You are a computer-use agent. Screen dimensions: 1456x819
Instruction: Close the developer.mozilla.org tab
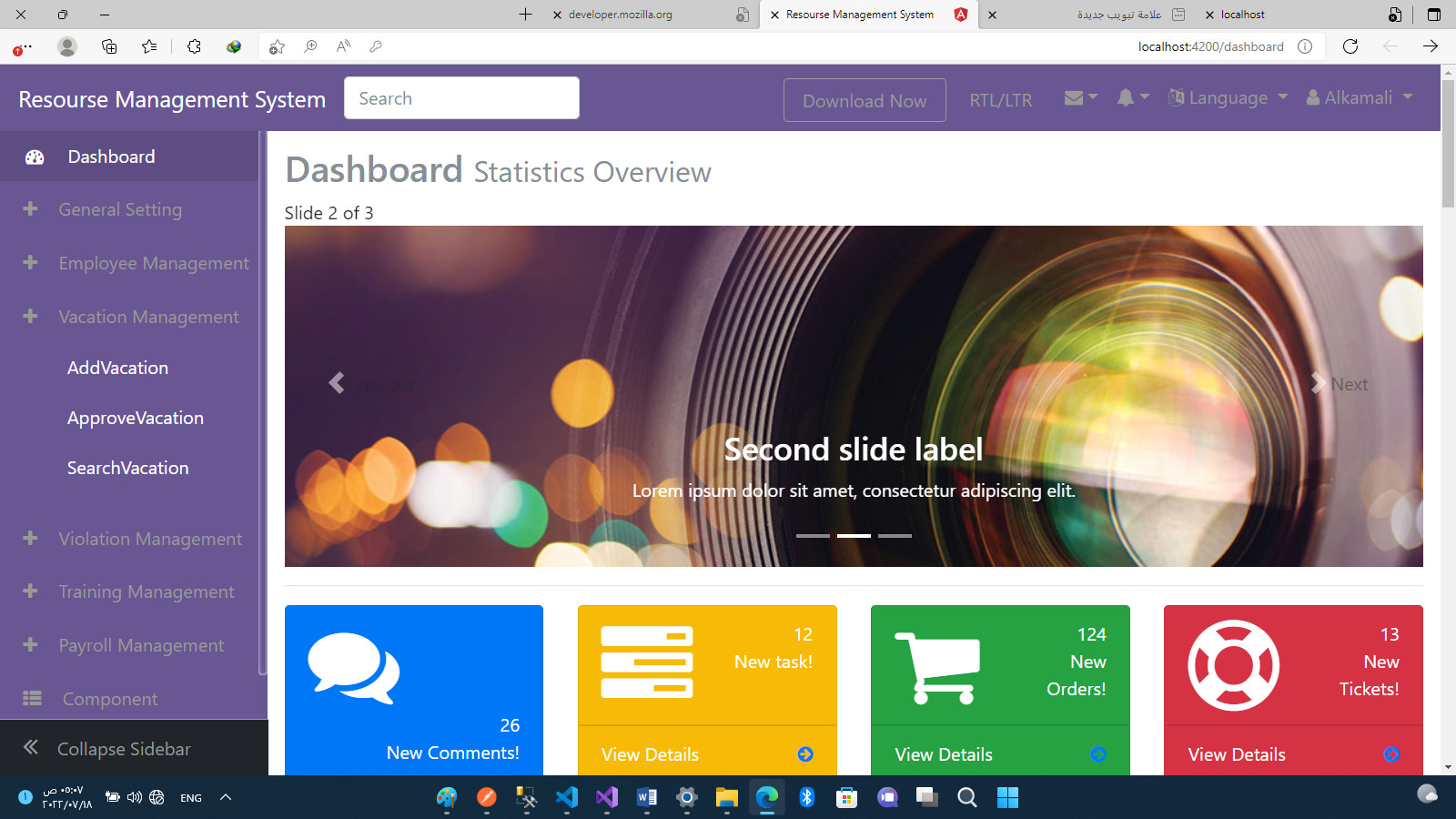pyautogui.click(x=557, y=15)
